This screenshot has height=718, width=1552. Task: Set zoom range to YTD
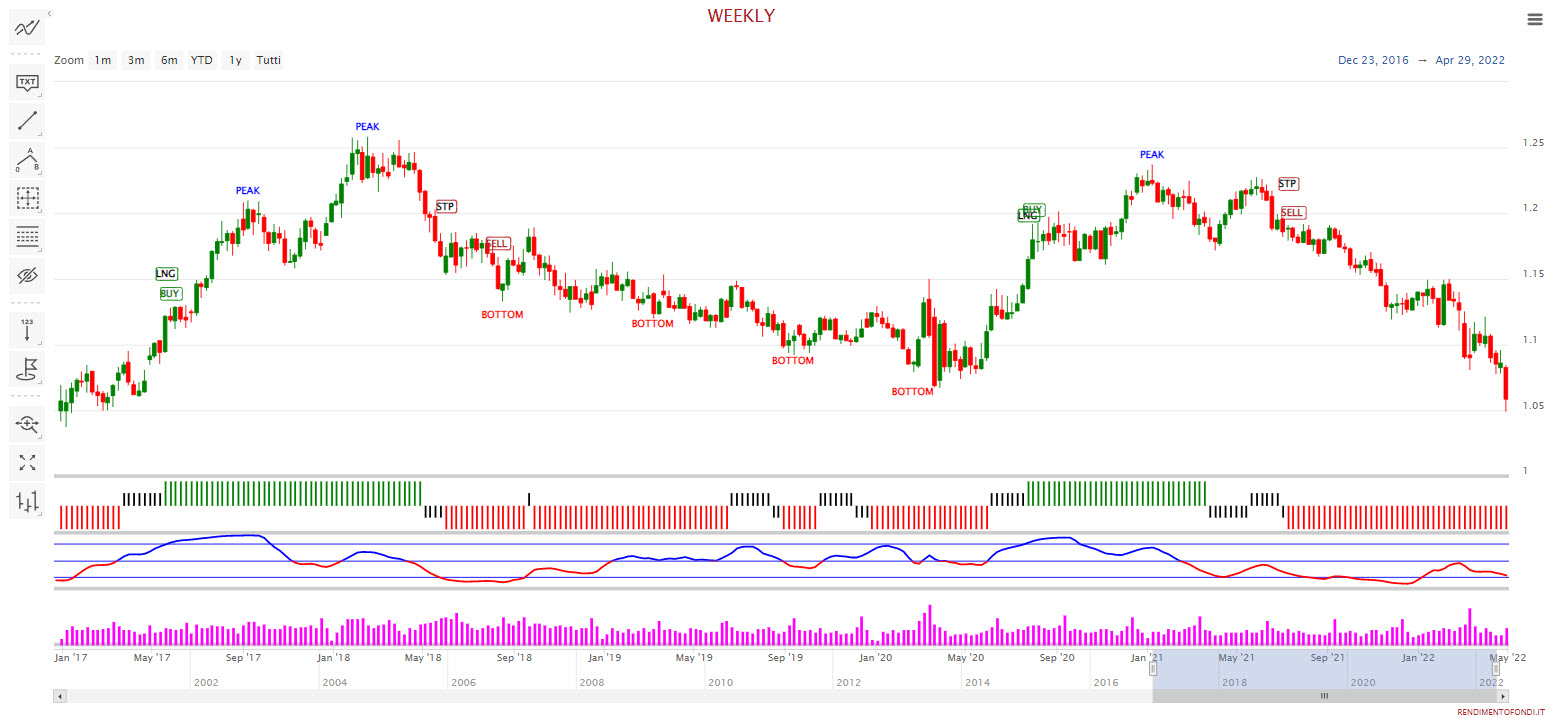click(x=202, y=60)
